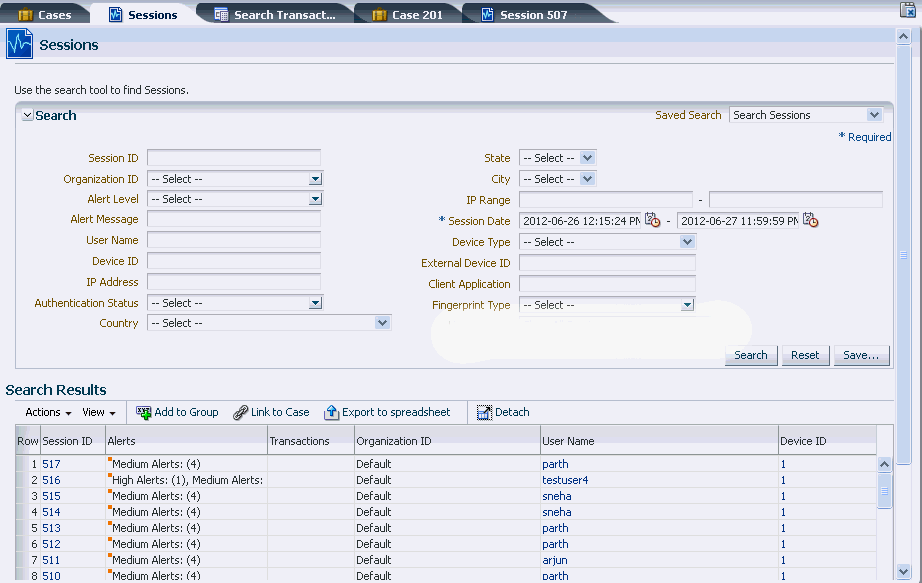Click the Detach table icon

pos(484,412)
